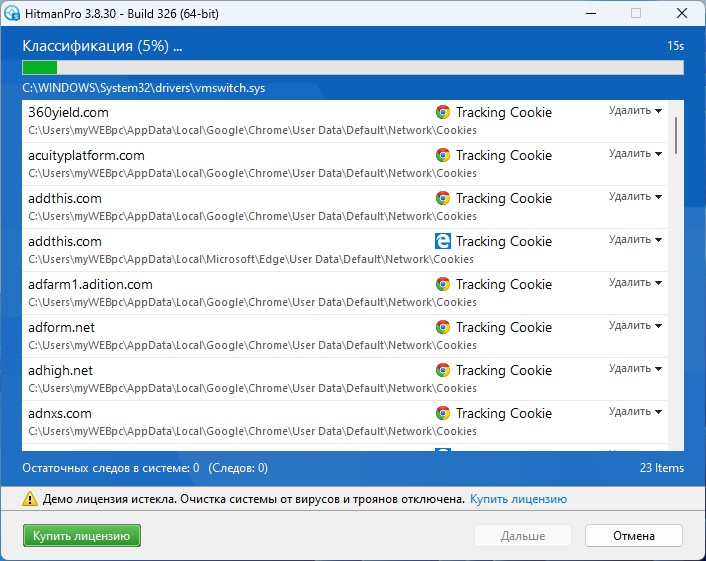The image size is (706, 561).
Task: Click the HitmanPro logo in title bar
Action: (12, 13)
